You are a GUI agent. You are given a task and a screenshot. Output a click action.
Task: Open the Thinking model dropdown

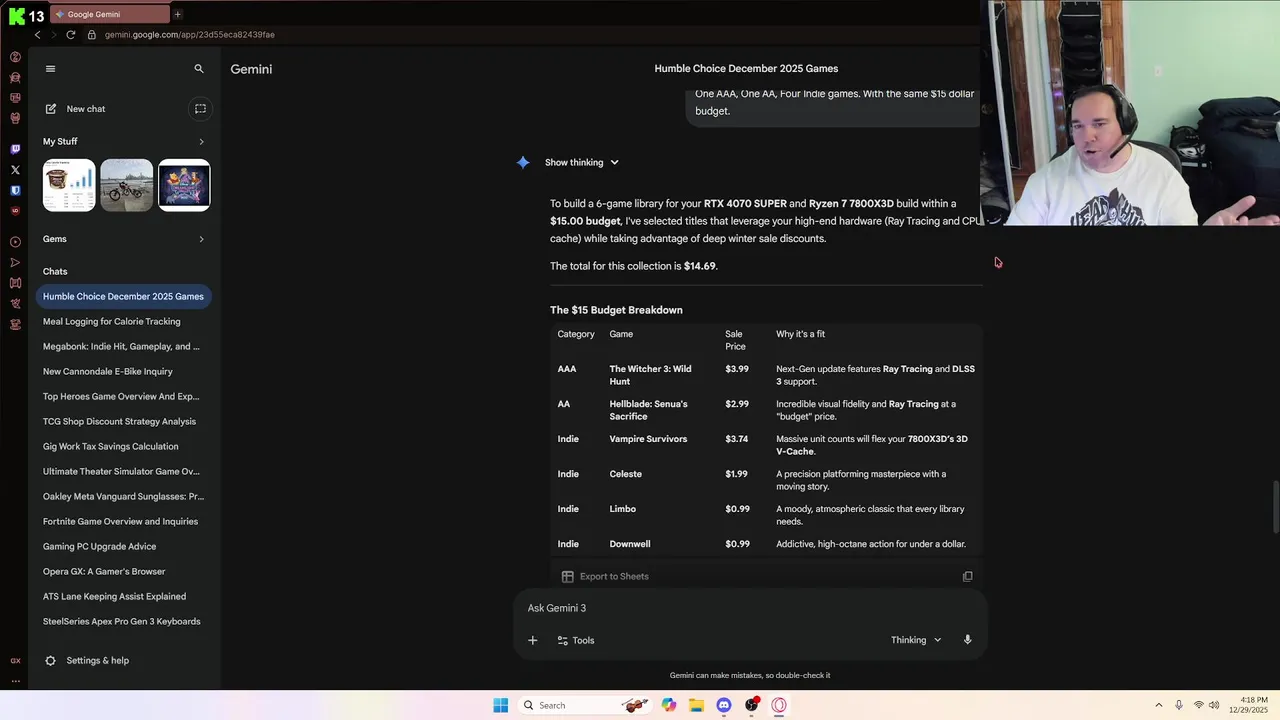[916, 640]
